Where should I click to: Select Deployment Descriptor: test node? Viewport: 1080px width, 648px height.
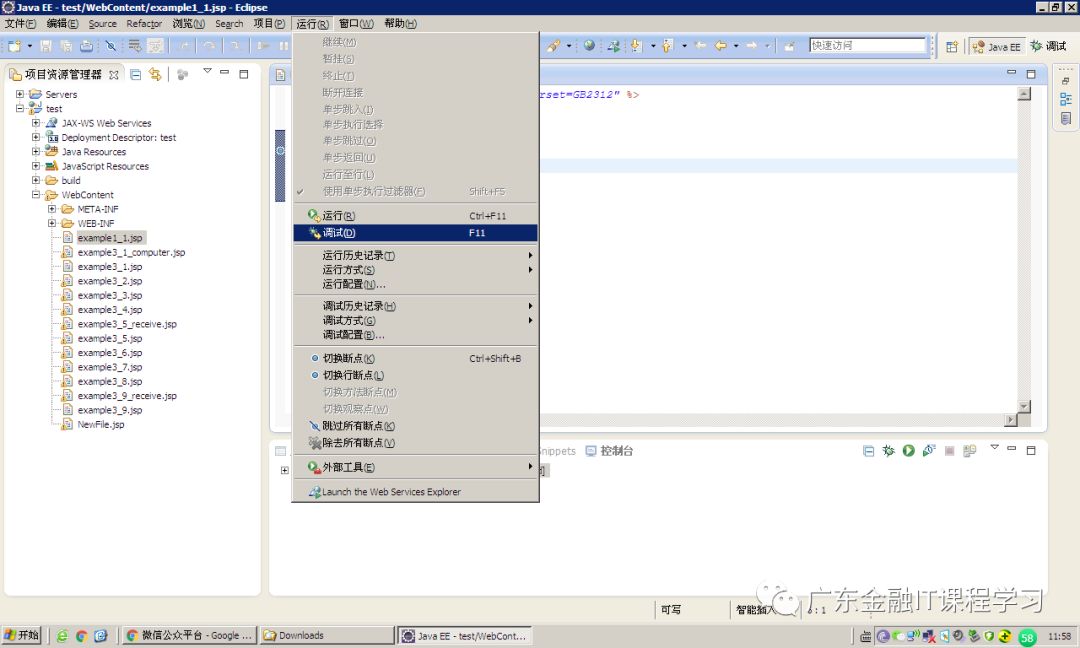coord(118,137)
